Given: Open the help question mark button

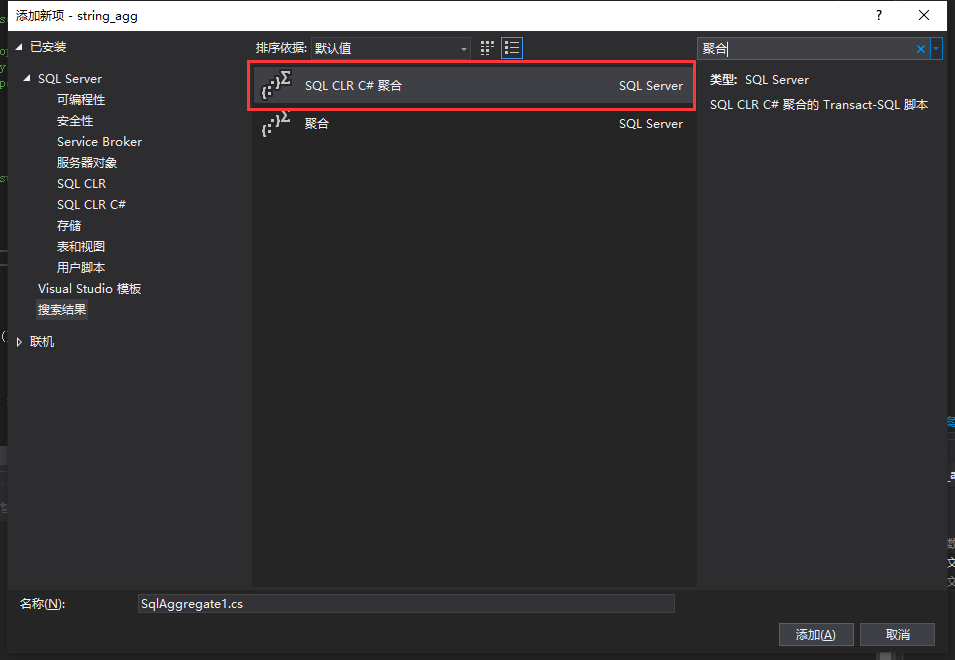Looking at the screenshot, I should coord(878,15).
